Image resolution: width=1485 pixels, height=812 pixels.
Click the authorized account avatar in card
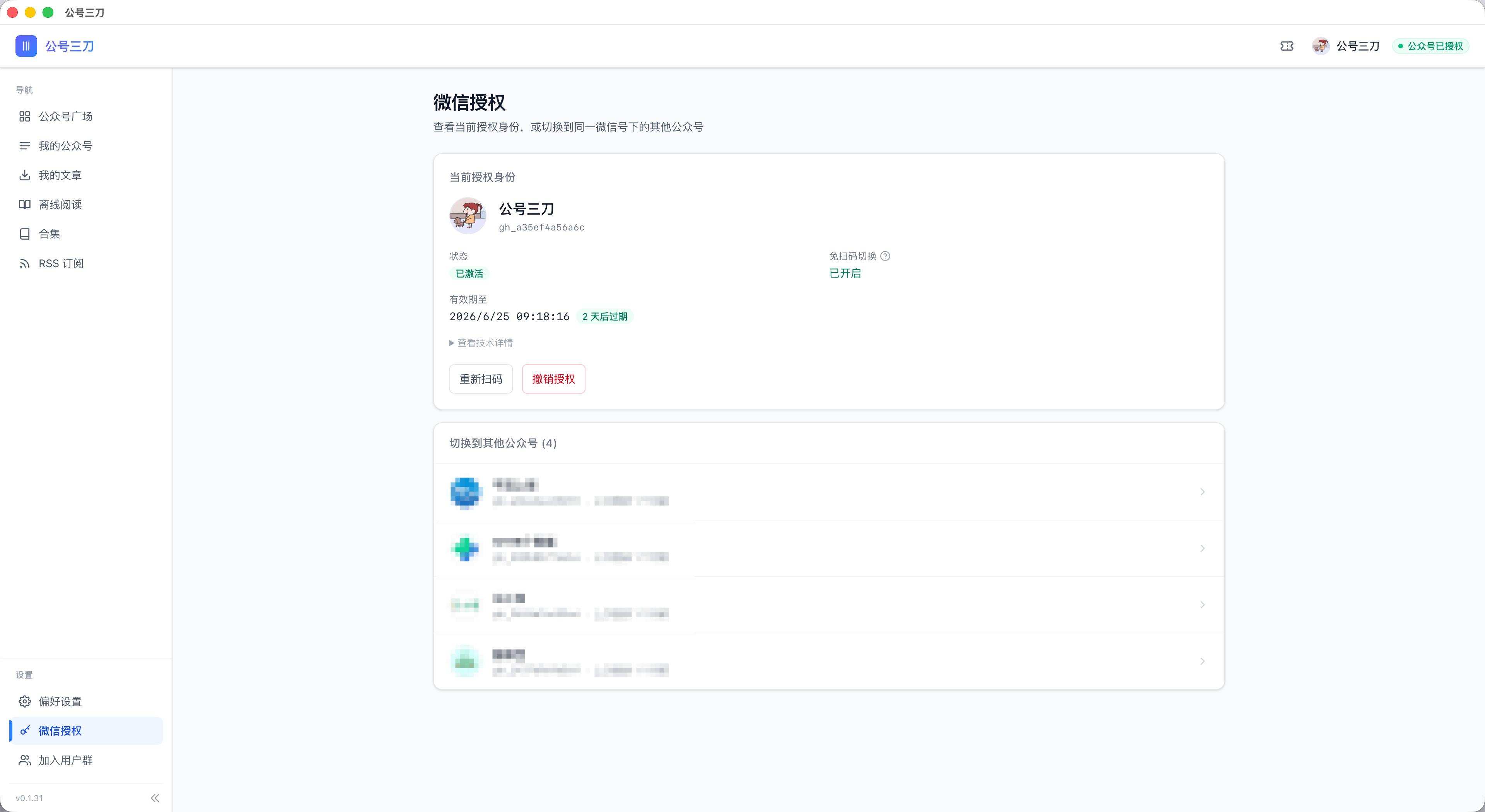point(468,215)
